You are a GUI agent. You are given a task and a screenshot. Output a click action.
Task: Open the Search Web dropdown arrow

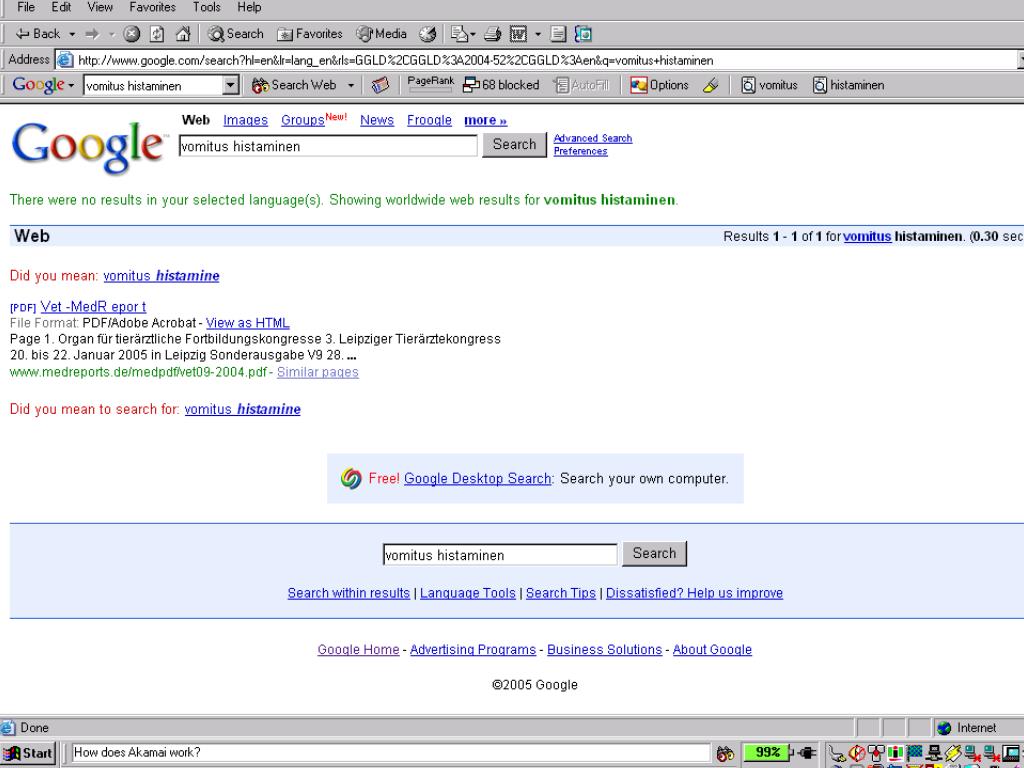pos(351,85)
